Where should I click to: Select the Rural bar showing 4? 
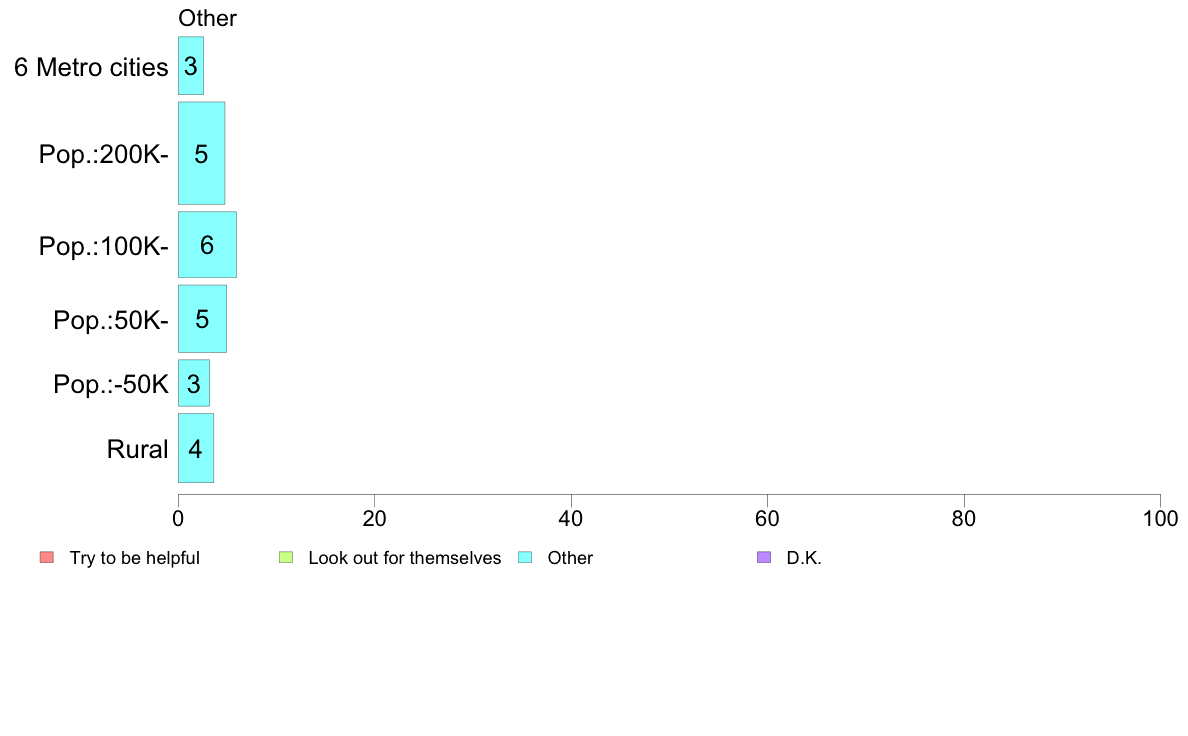click(x=196, y=448)
